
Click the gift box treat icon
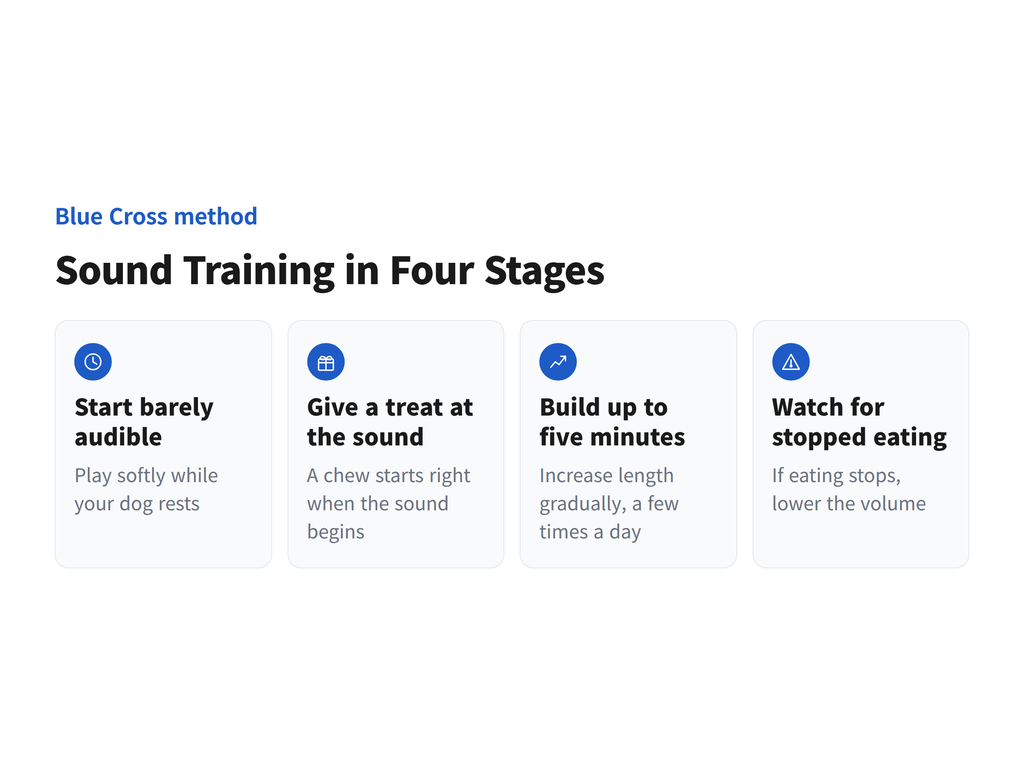click(x=326, y=362)
